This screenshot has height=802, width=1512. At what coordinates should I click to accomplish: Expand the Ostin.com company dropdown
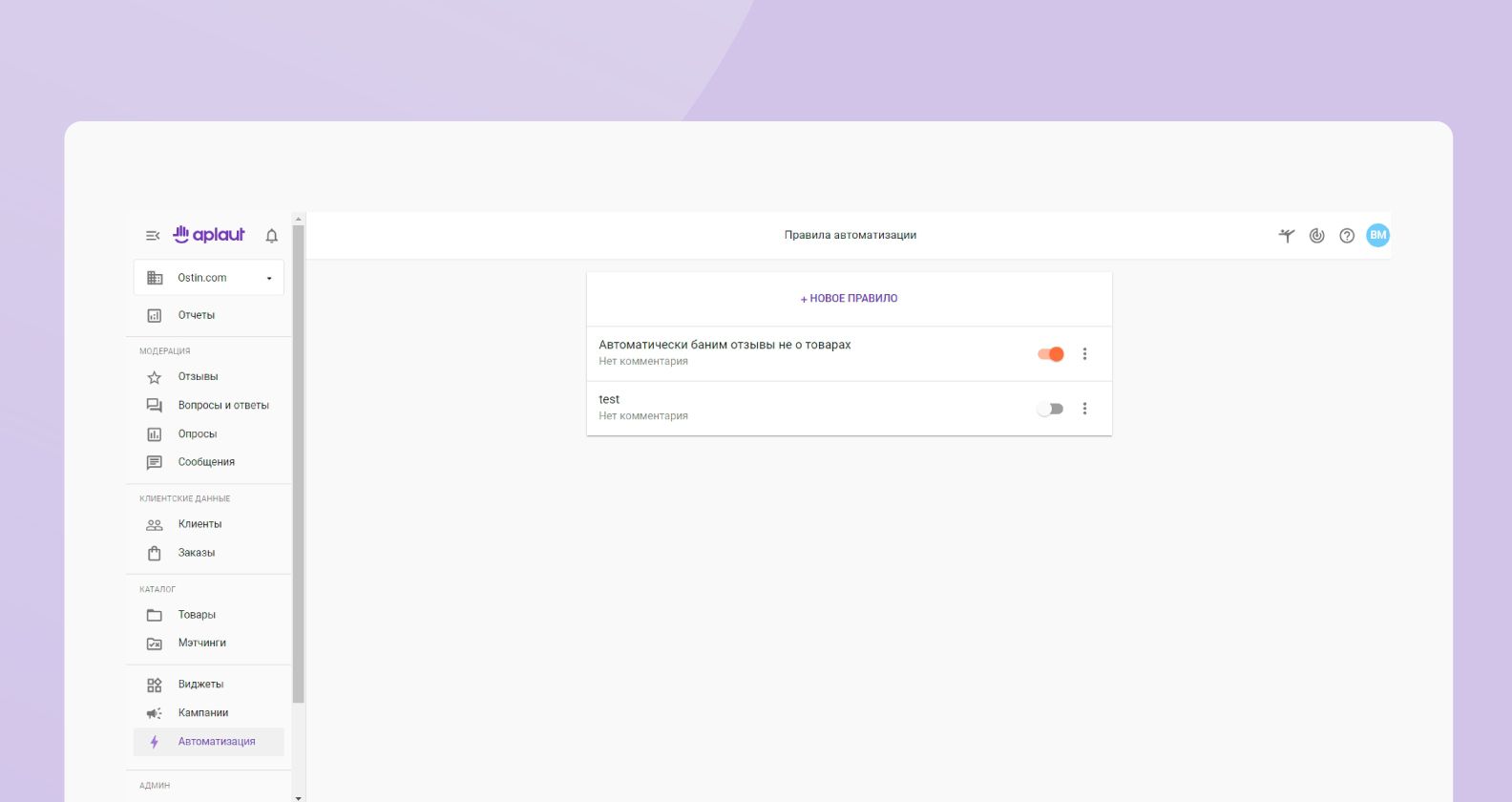tap(268, 279)
